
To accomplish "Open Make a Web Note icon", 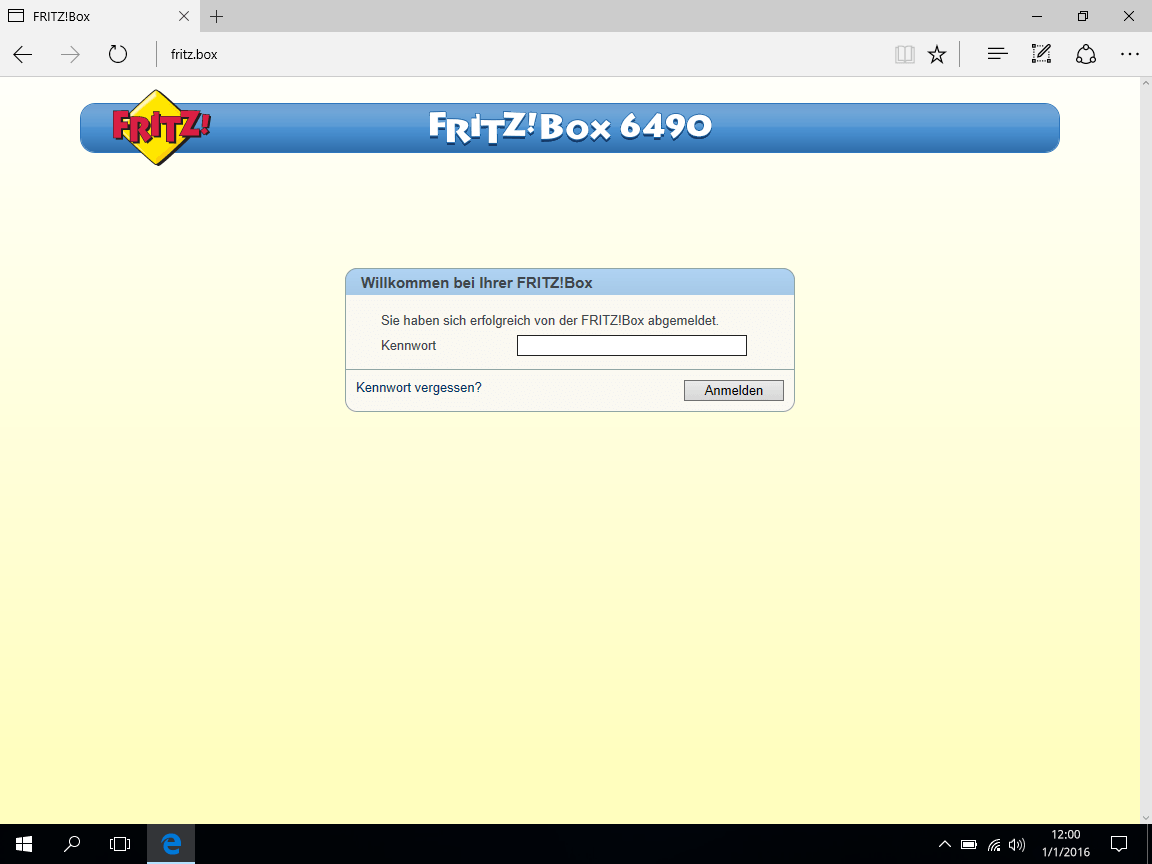I will coord(1041,54).
